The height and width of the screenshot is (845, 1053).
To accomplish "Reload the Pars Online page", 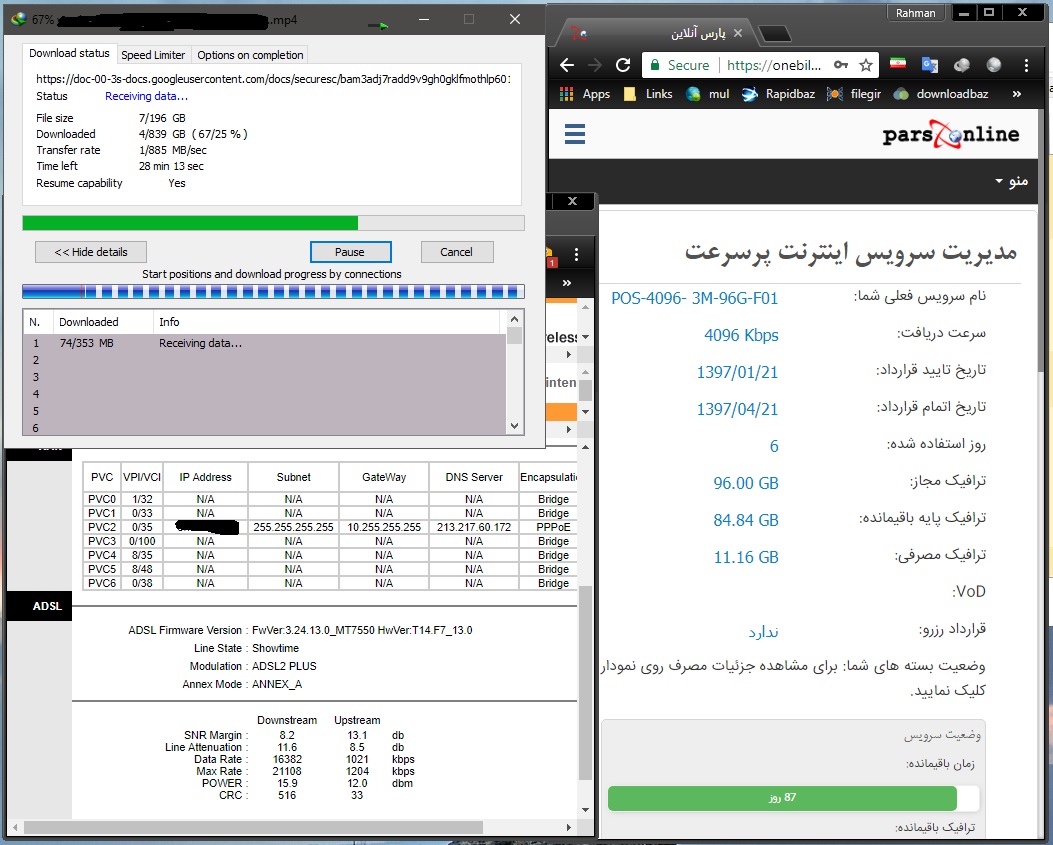I will (623, 65).
